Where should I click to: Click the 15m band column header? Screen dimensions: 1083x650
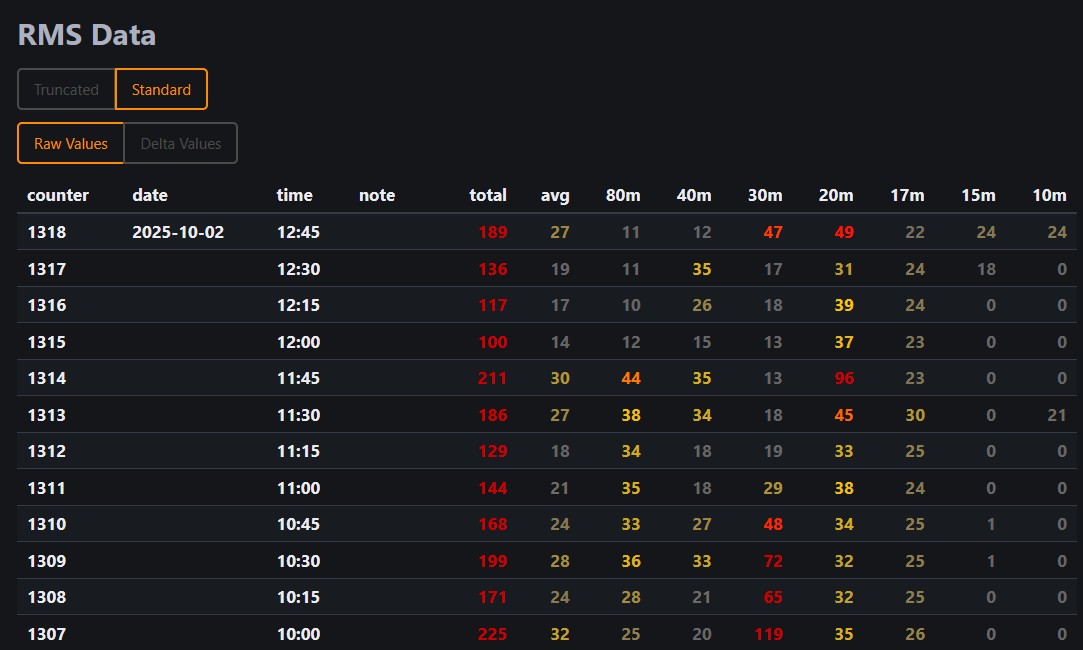click(978, 195)
